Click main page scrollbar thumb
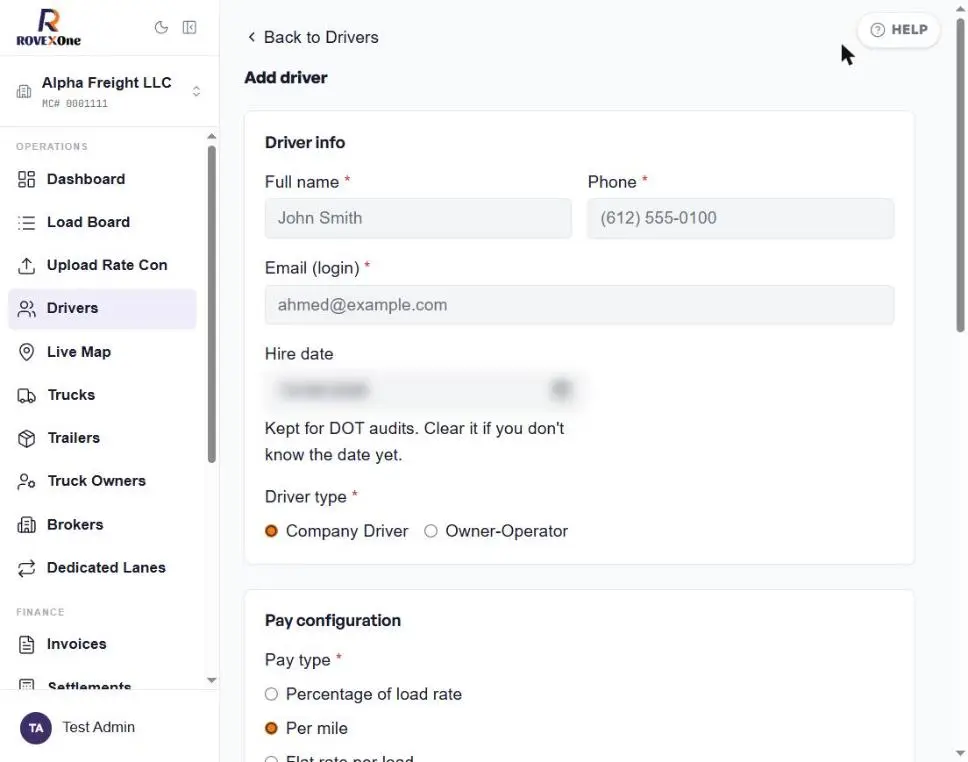 coord(961,175)
